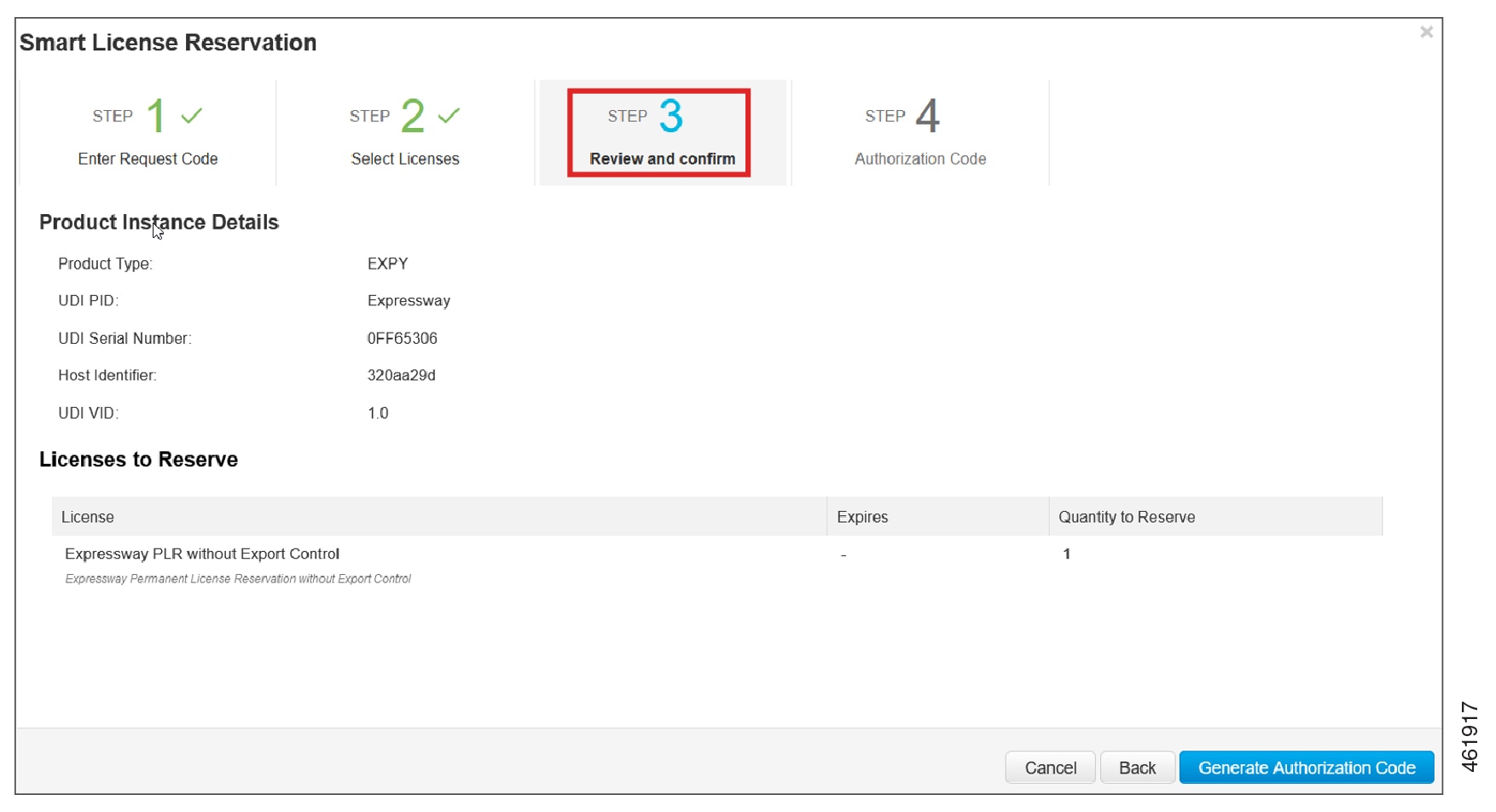This screenshot has width=1496, height=812.
Task: Select Step 3 Review and confirm
Action: tap(663, 132)
